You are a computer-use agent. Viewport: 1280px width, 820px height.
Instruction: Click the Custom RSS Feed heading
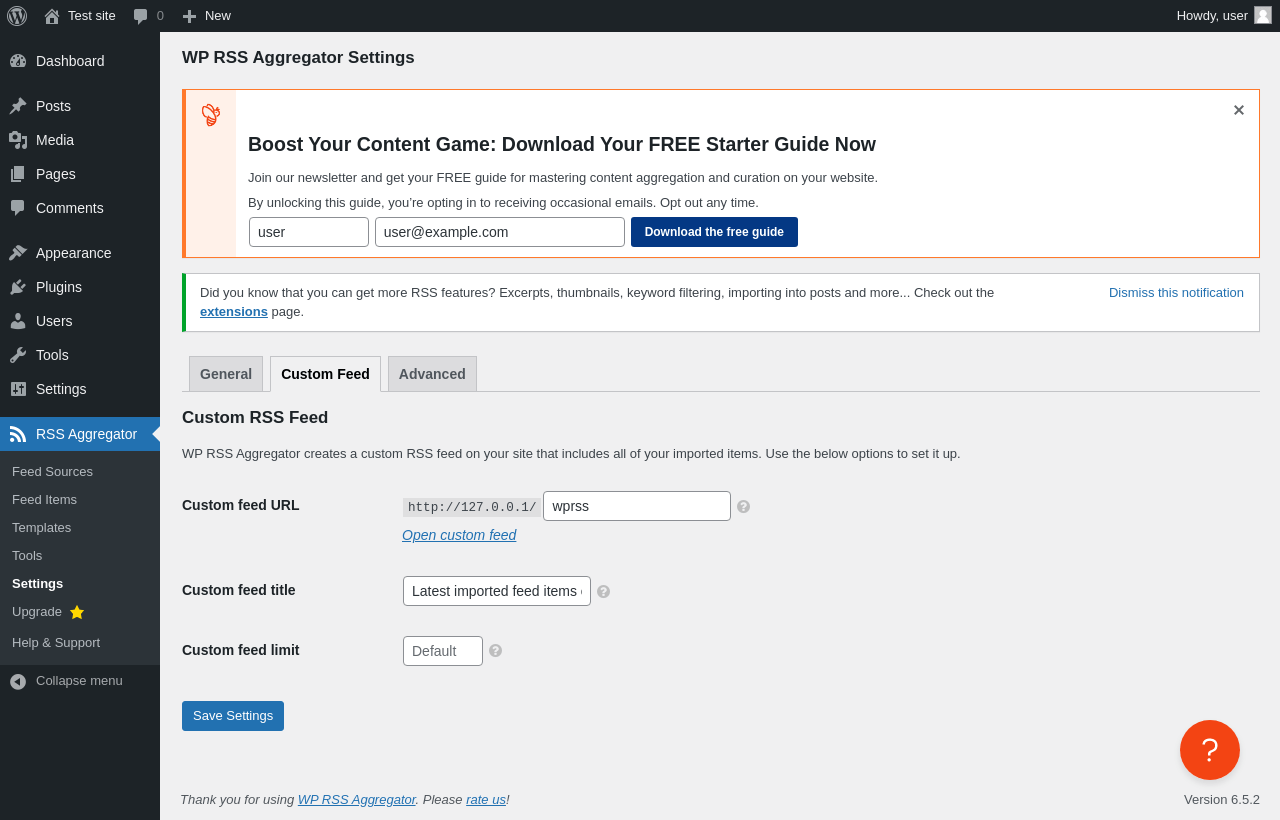255,418
